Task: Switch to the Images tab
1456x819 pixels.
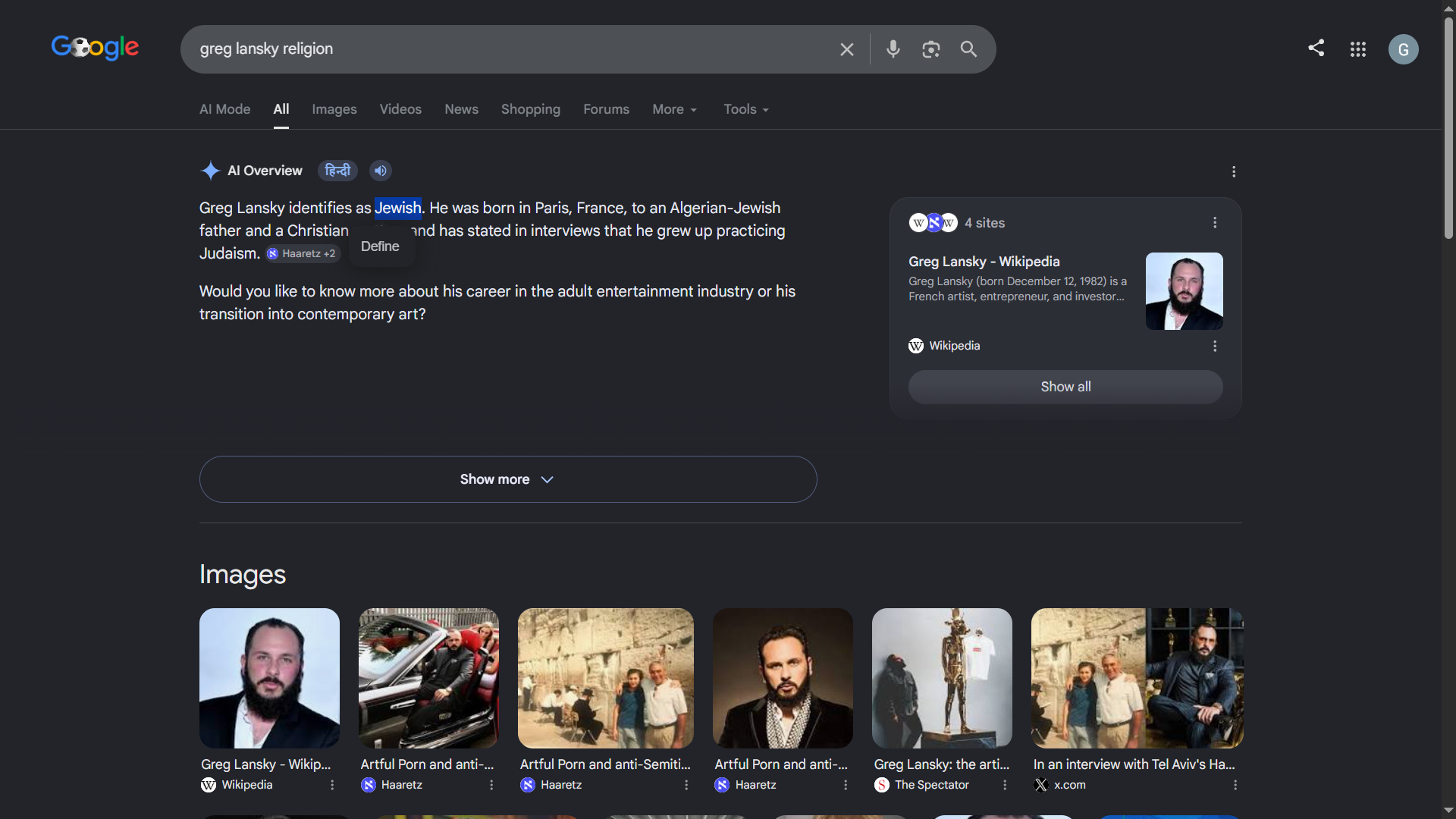Action: [x=334, y=109]
